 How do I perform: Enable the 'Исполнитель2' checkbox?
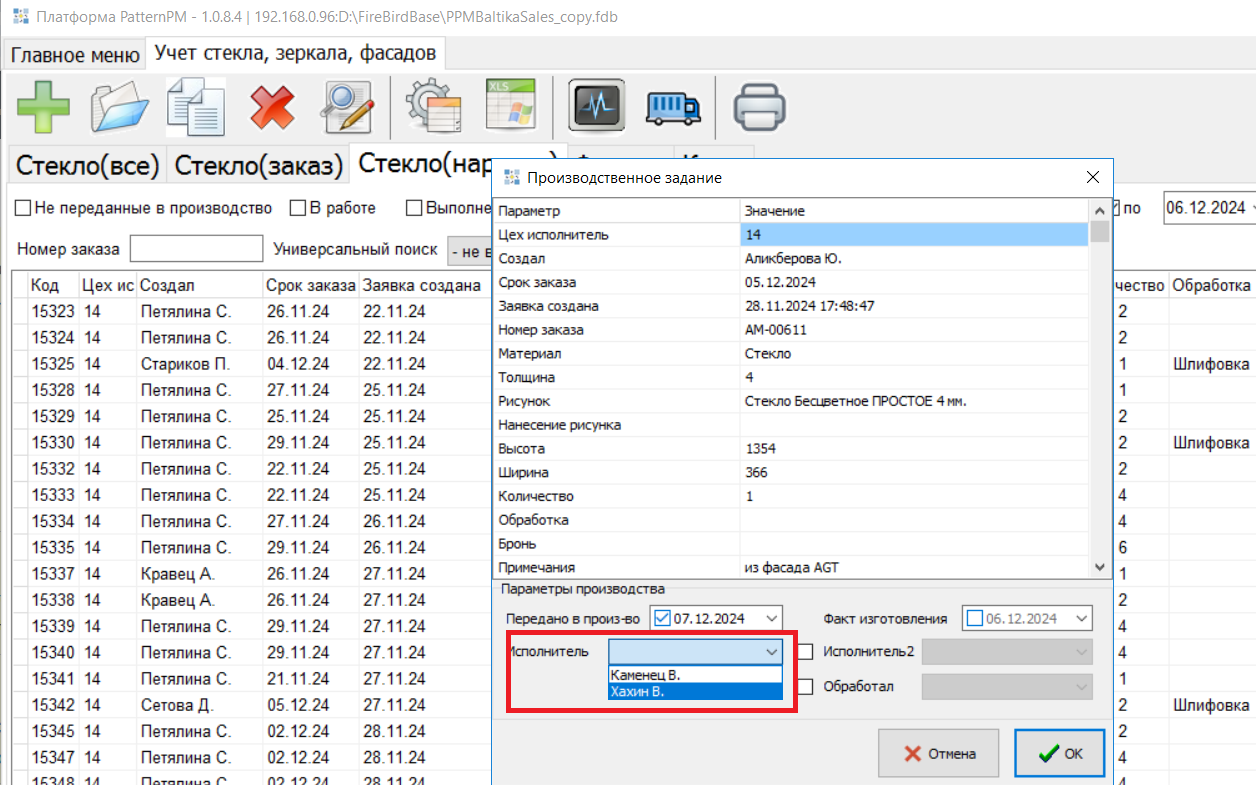click(x=806, y=652)
